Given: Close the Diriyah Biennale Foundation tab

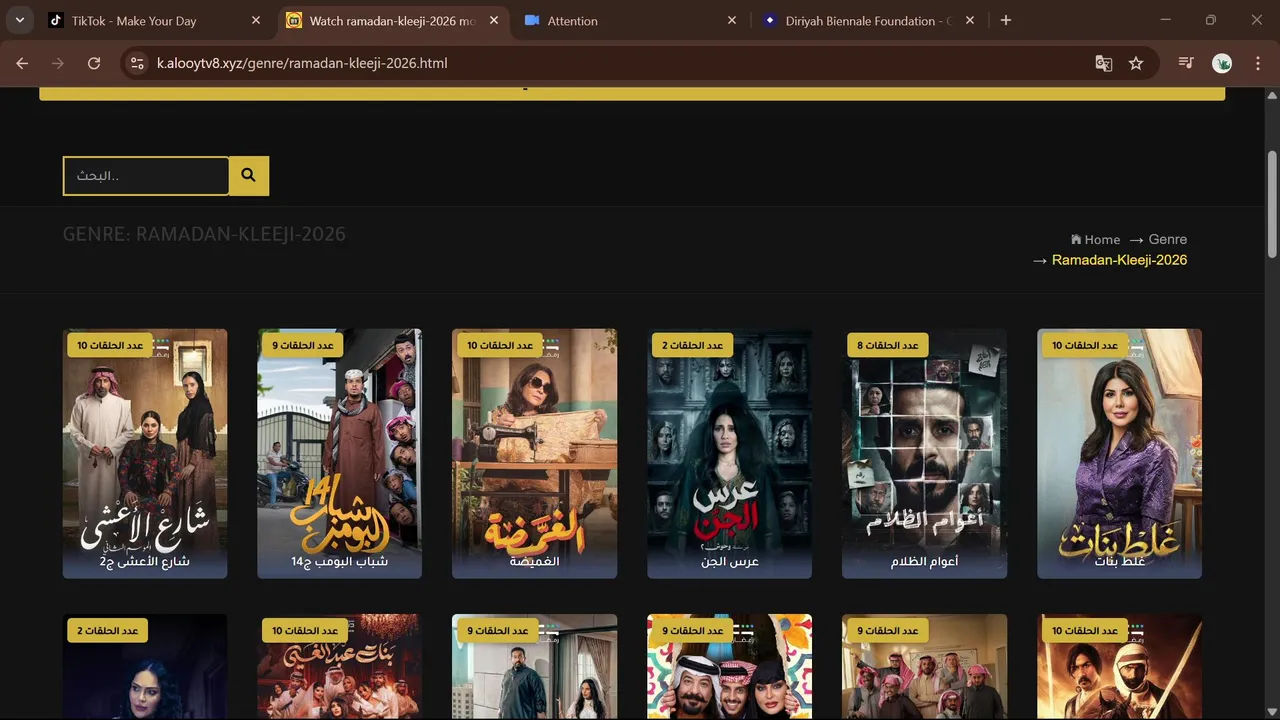Looking at the screenshot, I should (x=970, y=20).
